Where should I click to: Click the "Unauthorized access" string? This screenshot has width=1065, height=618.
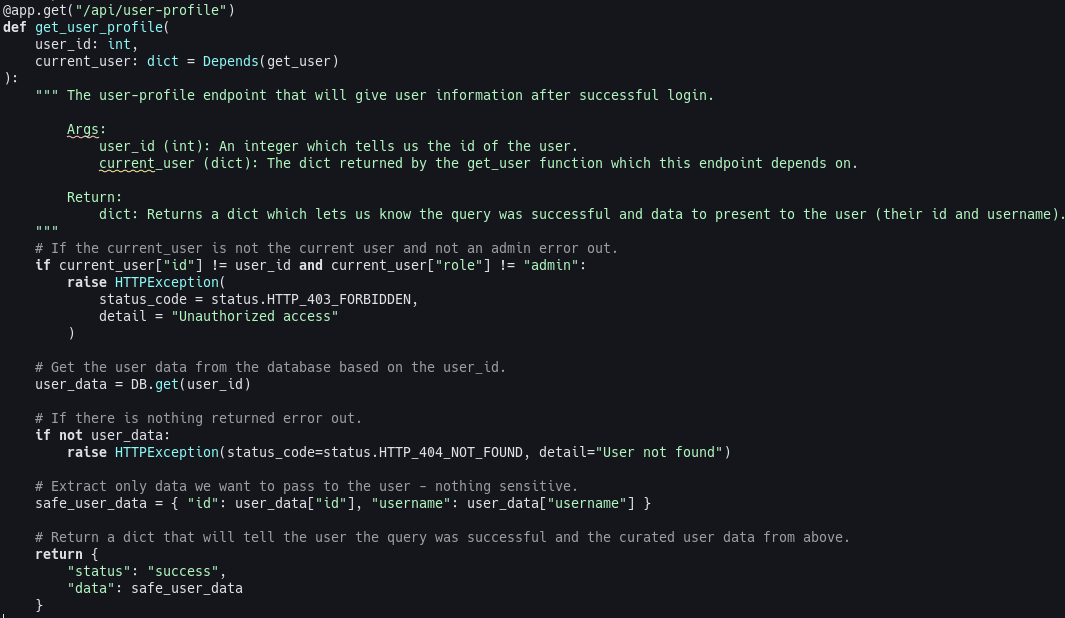pyautogui.click(x=255, y=316)
